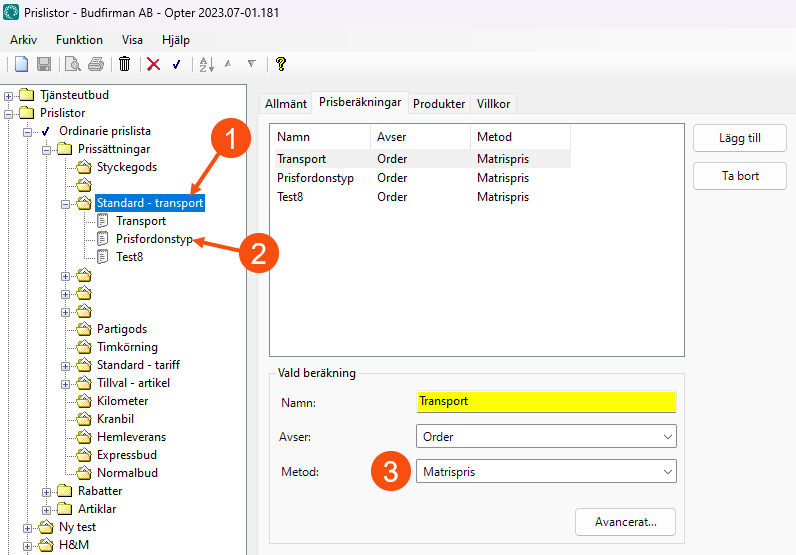Screen dimensions: 796x555
Task: Click the New document toolbar icon
Action: coord(21,64)
